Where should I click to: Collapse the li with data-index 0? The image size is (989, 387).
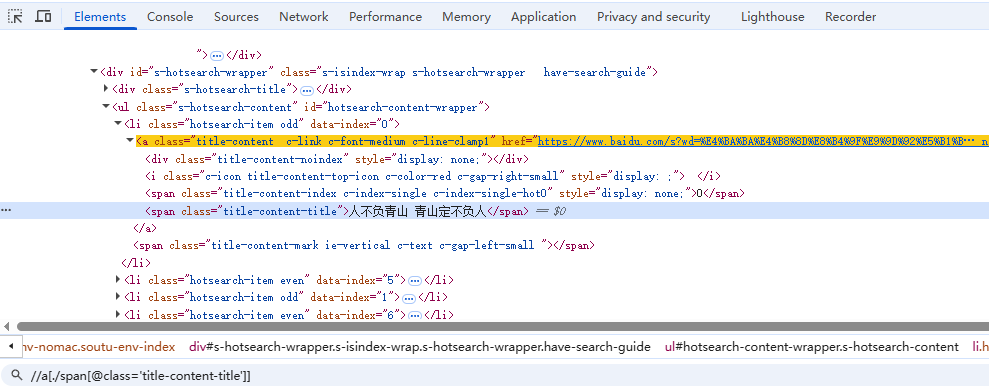[118, 124]
